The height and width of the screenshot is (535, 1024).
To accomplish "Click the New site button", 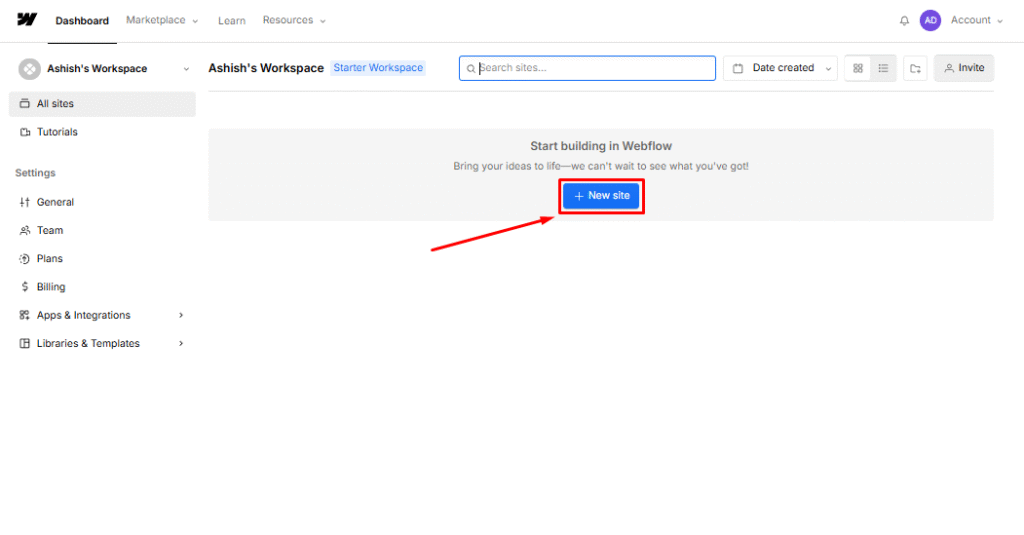I will pos(601,196).
